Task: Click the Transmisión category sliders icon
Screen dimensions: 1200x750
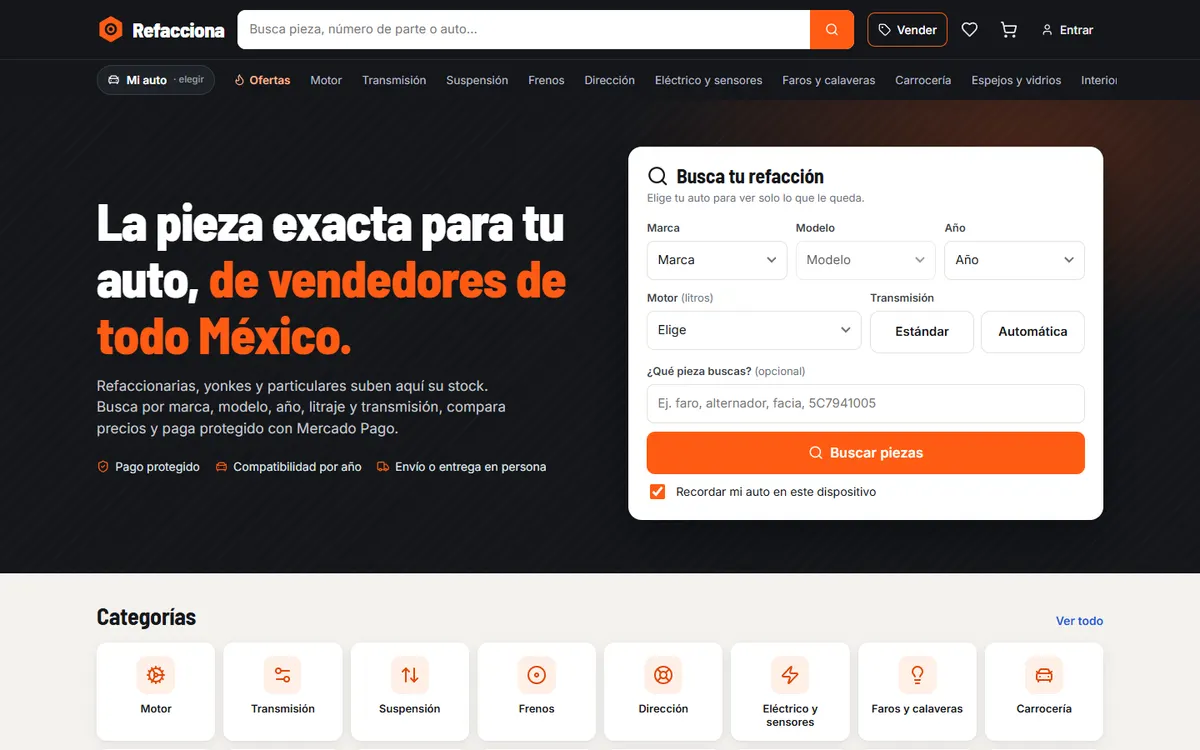Action: pyautogui.click(x=283, y=675)
